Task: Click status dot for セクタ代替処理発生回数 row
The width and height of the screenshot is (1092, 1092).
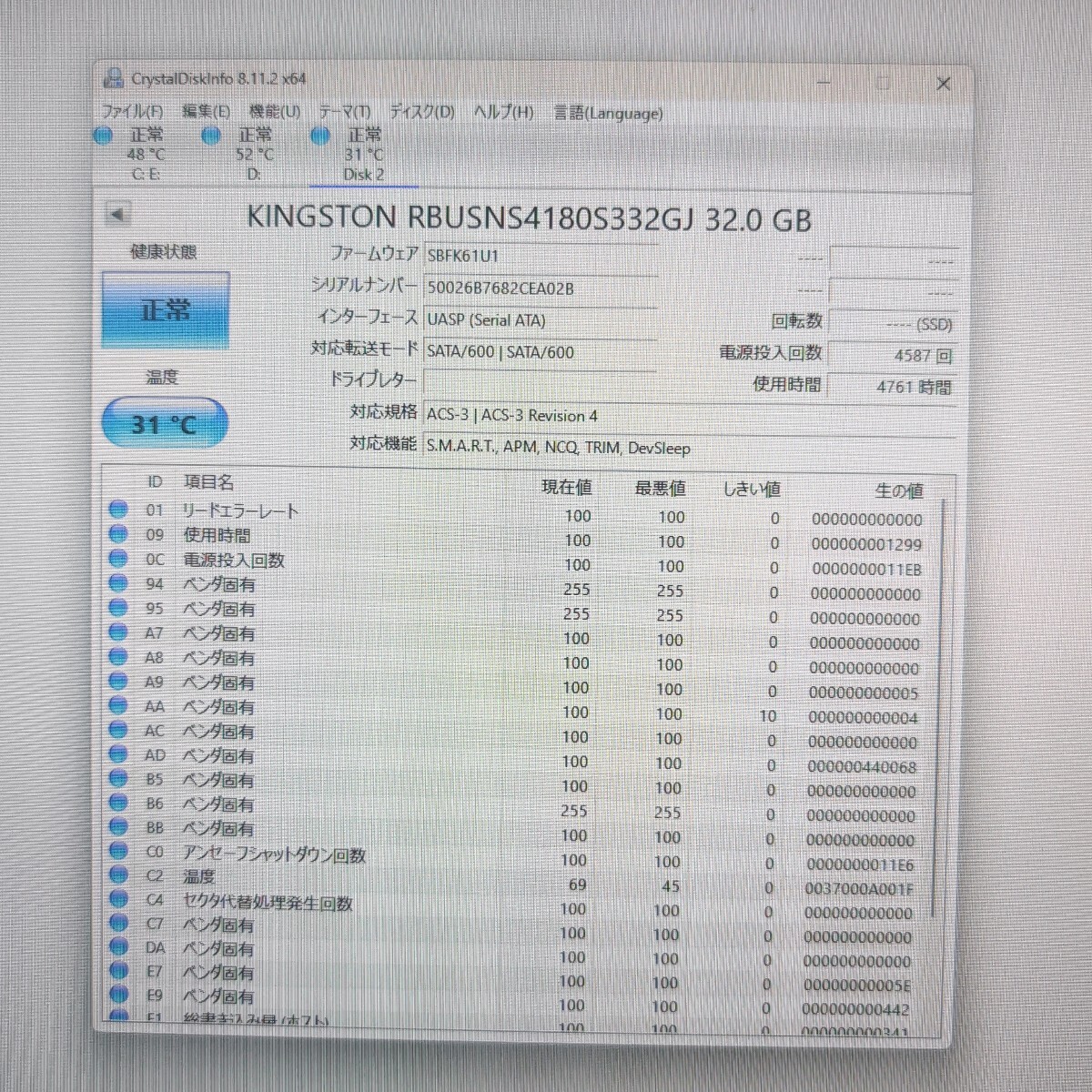Action: (118, 900)
